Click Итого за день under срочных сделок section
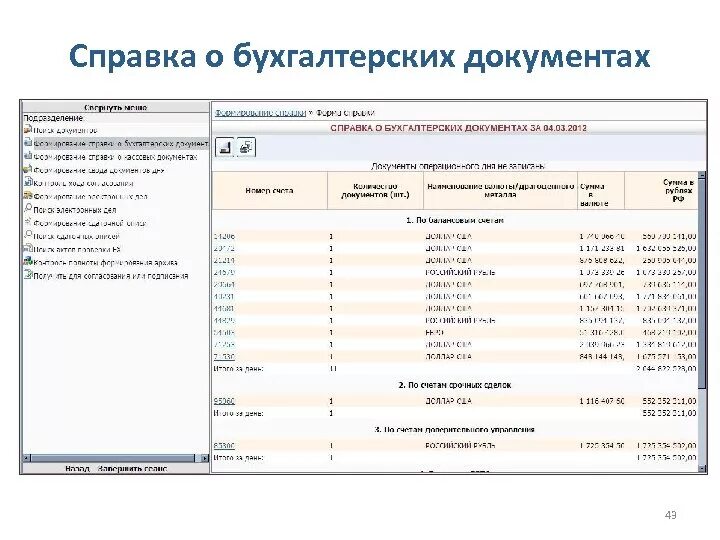 pos(238,413)
